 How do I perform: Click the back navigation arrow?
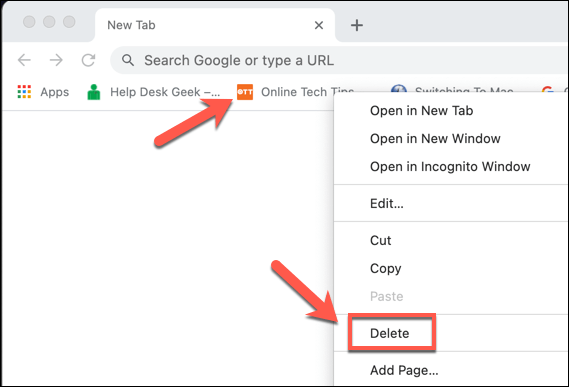point(24,60)
